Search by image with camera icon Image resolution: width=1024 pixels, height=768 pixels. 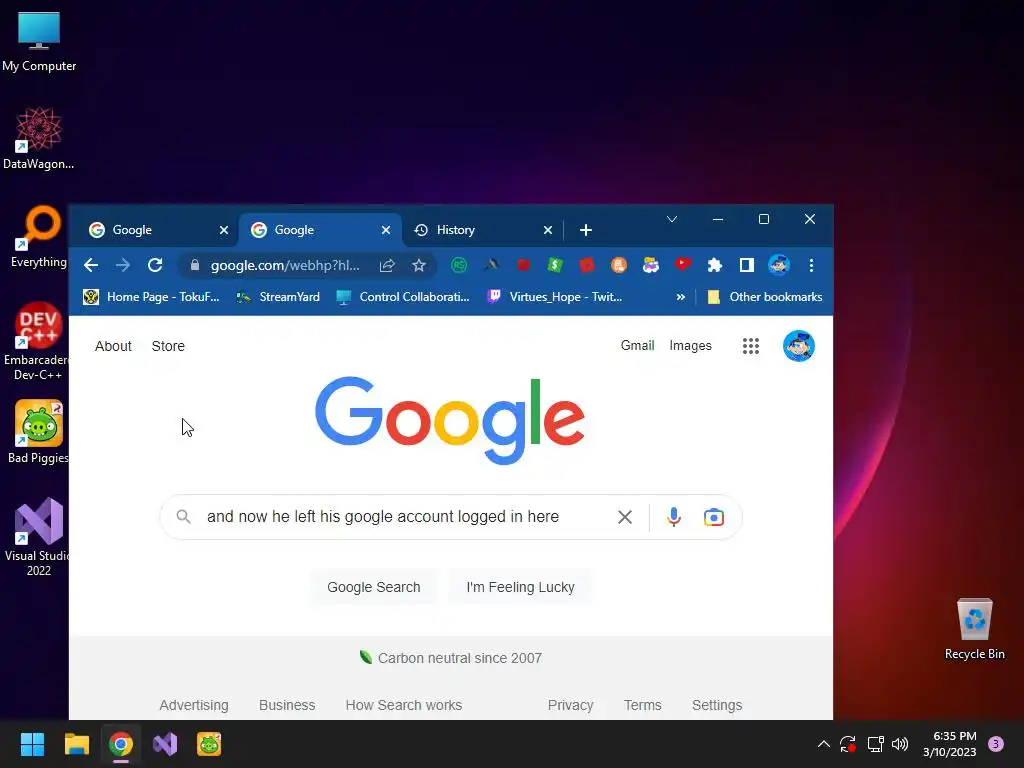[x=714, y=517]
